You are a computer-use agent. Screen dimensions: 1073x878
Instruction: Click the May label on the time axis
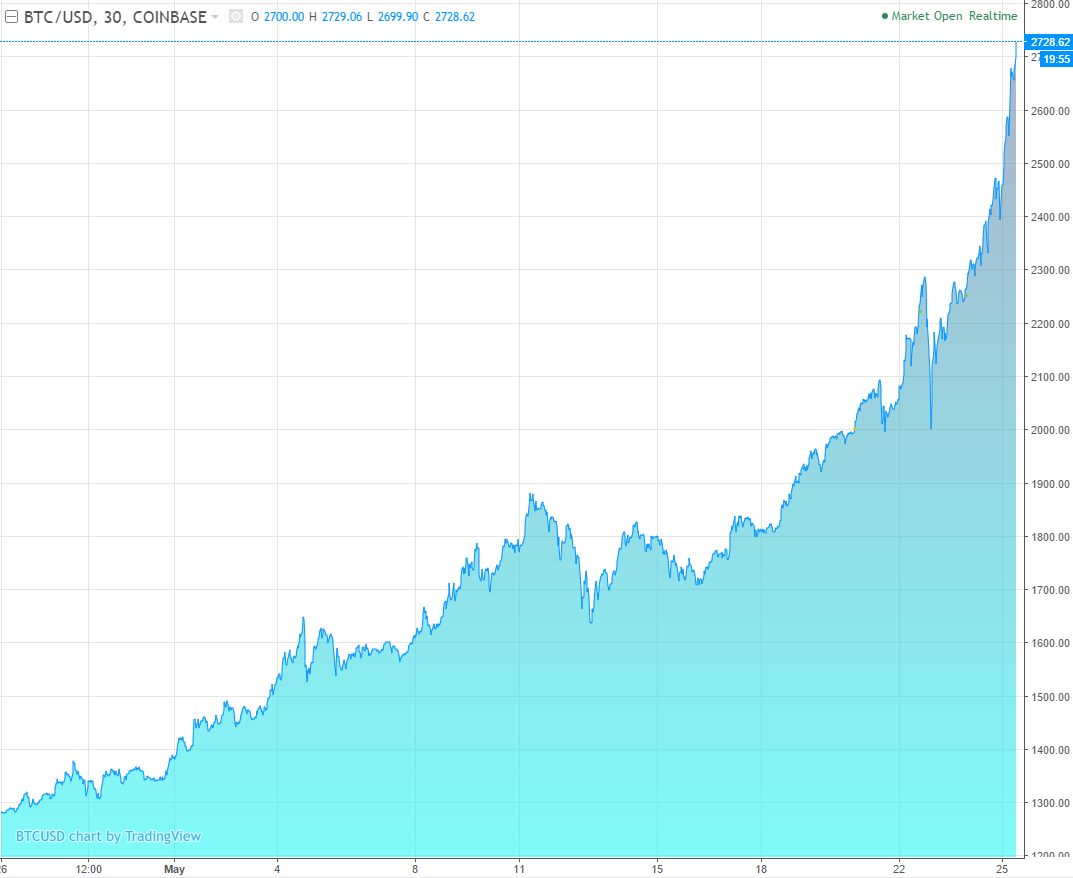click(174, 869)
